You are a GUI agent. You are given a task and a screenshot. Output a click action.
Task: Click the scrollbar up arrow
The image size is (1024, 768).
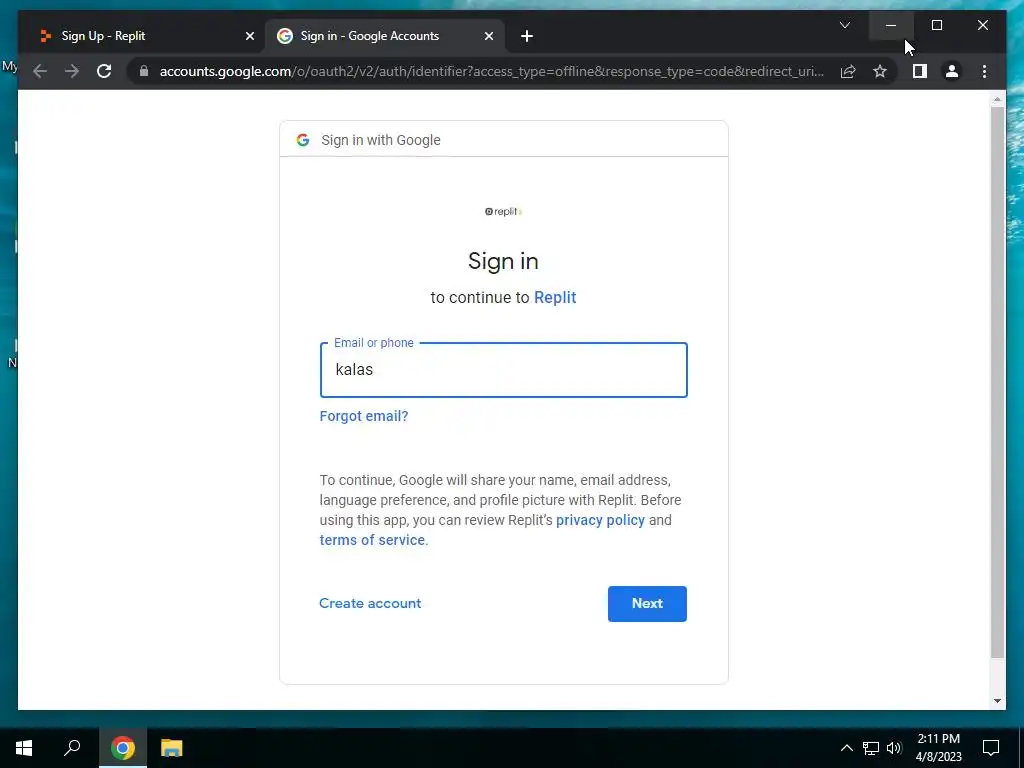997,99
